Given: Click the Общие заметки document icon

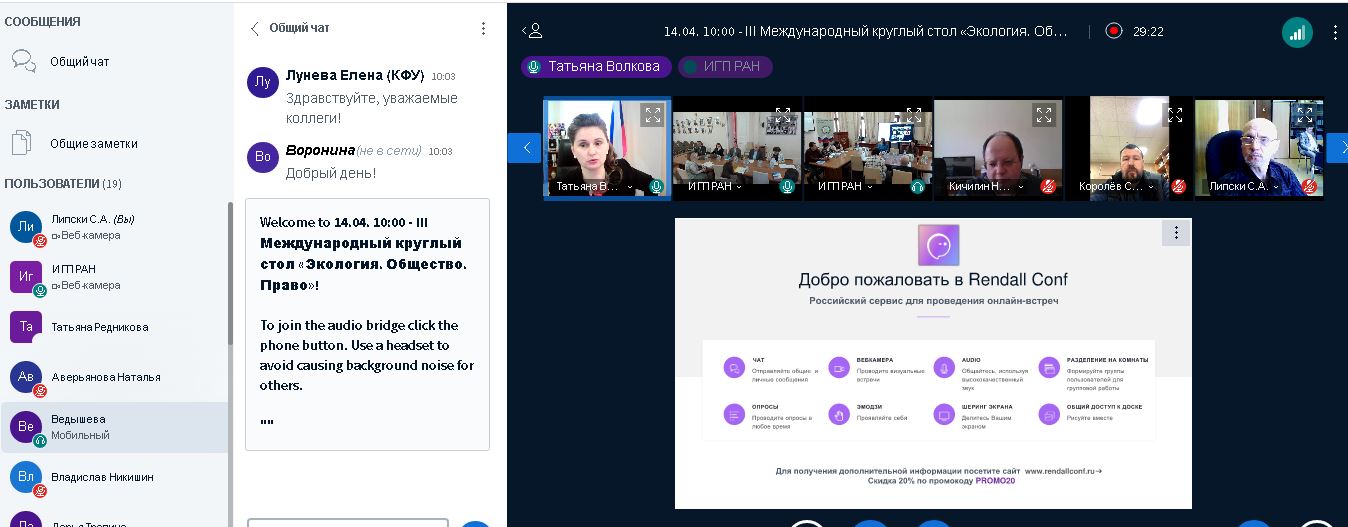Looking at the screenshot, I should tap(23, 143).
